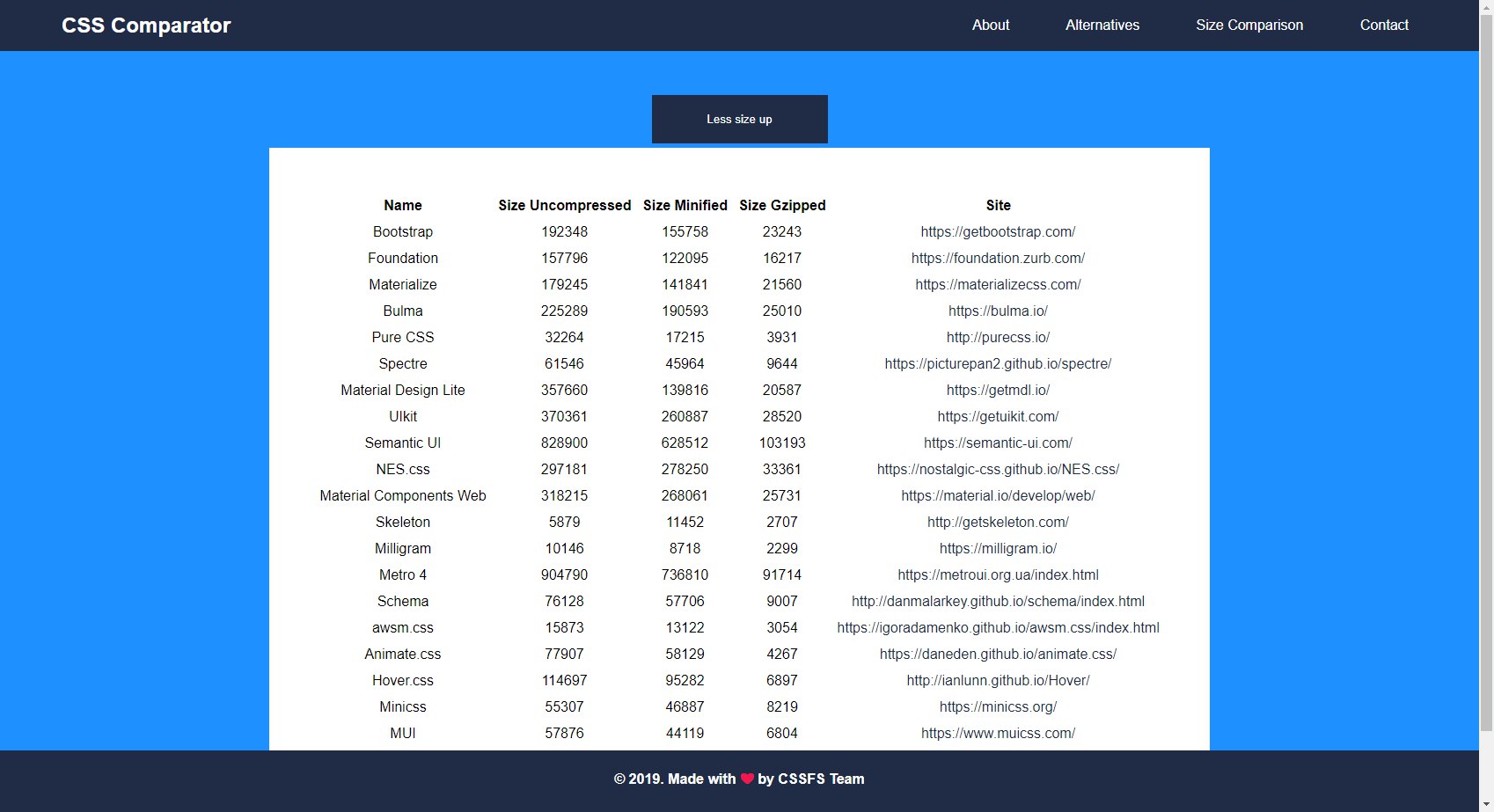The width and height of the screenshot is (1494, 812).
Task: Select the Skeleton name cell
Action: tap(403, 522)
